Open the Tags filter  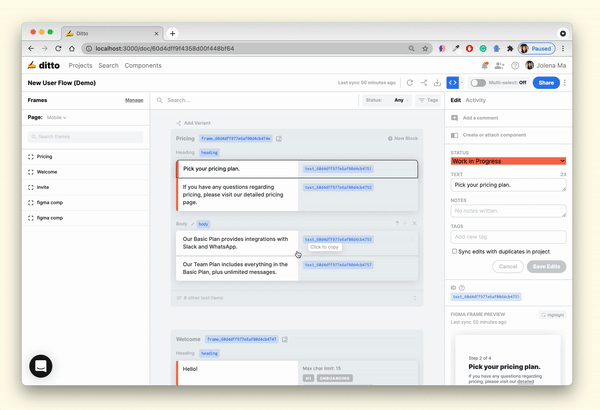coord(428,100)
